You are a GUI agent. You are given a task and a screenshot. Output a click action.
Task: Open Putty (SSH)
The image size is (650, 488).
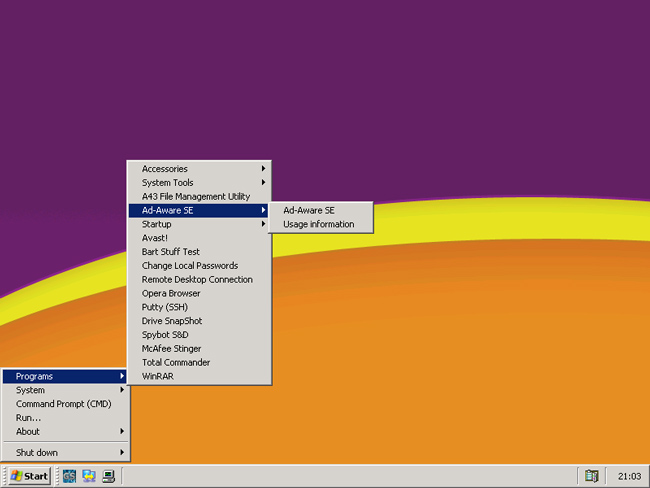click(x=199, y=307)
